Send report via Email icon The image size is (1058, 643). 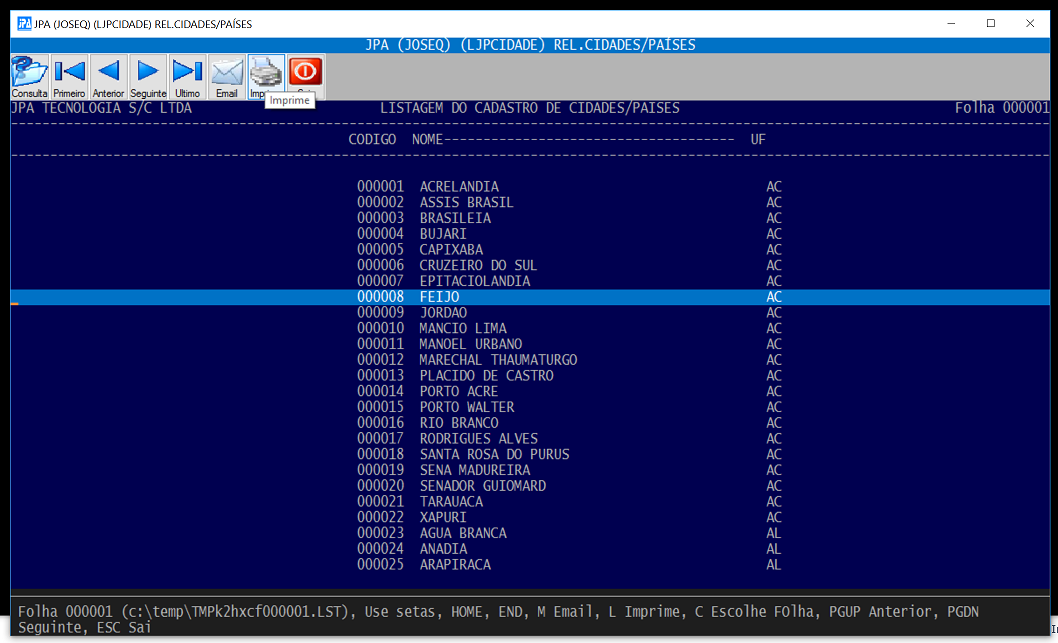point(227,77)
